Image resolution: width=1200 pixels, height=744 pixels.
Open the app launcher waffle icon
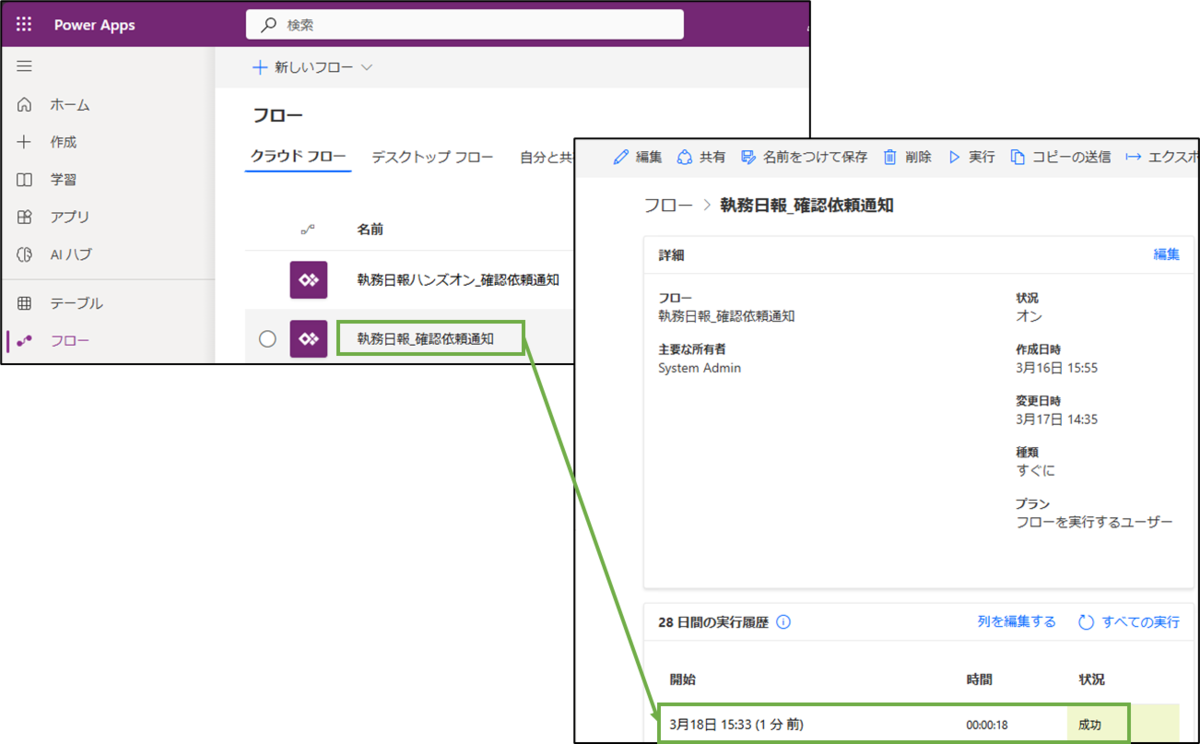tap(24, 24)
